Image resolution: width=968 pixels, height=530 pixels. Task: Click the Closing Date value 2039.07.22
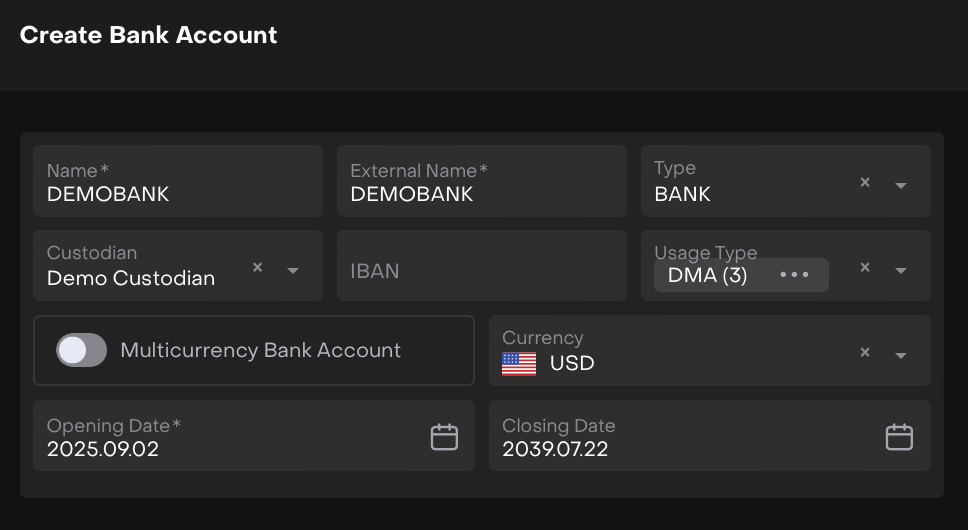(x=555, y=449)
